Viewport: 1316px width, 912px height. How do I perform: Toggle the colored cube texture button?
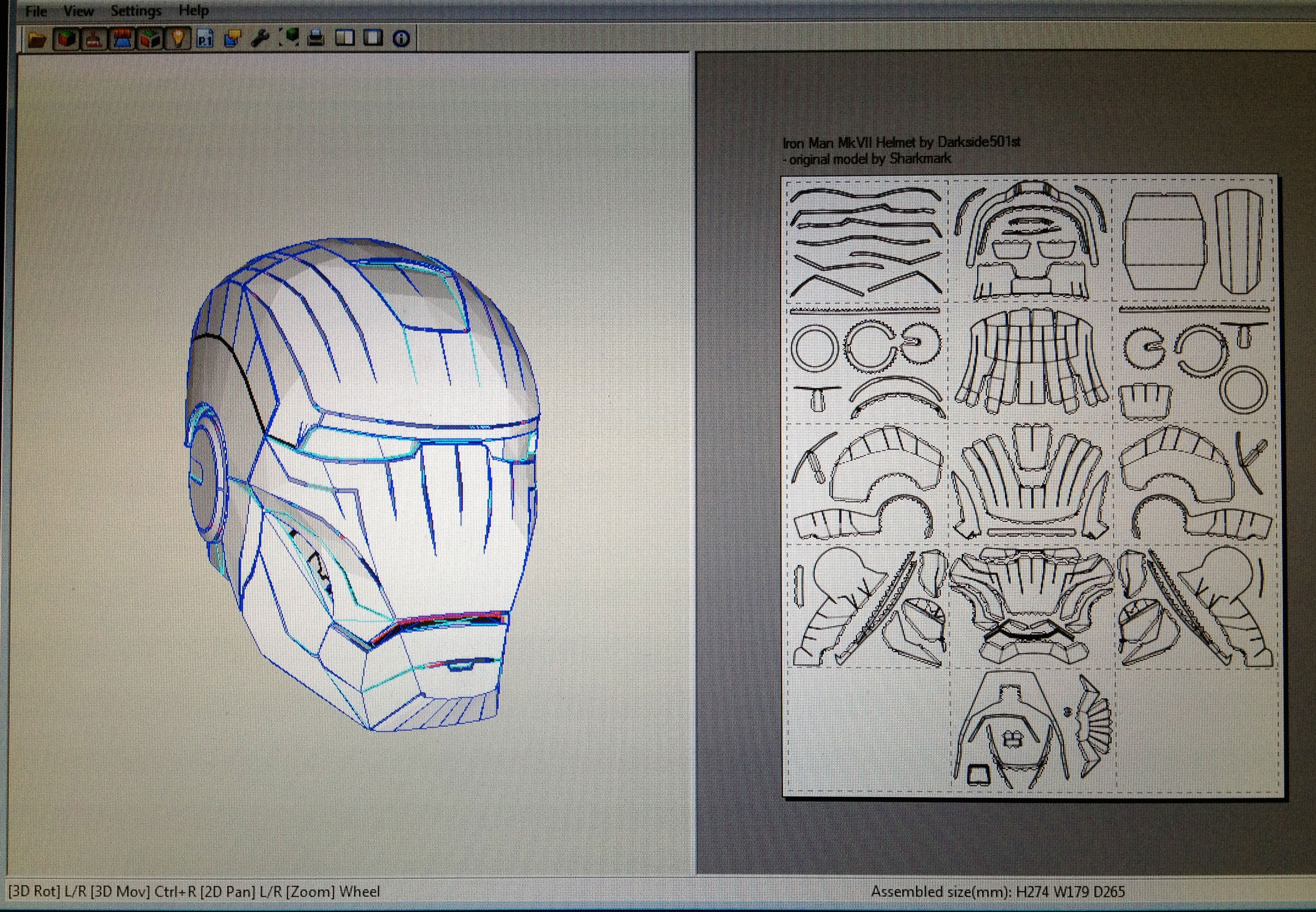[67, 39]
